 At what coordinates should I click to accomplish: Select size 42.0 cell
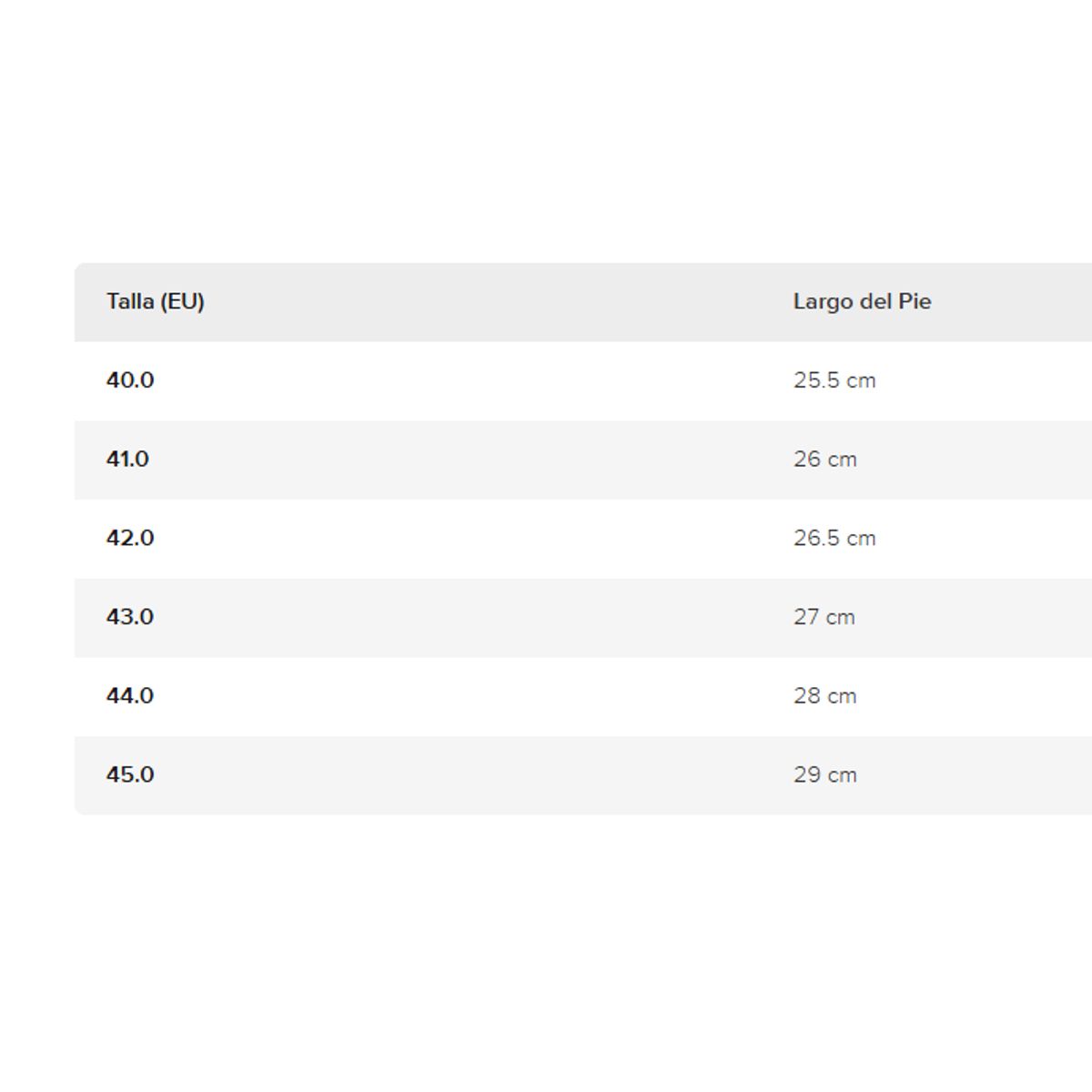pos(130,539)
